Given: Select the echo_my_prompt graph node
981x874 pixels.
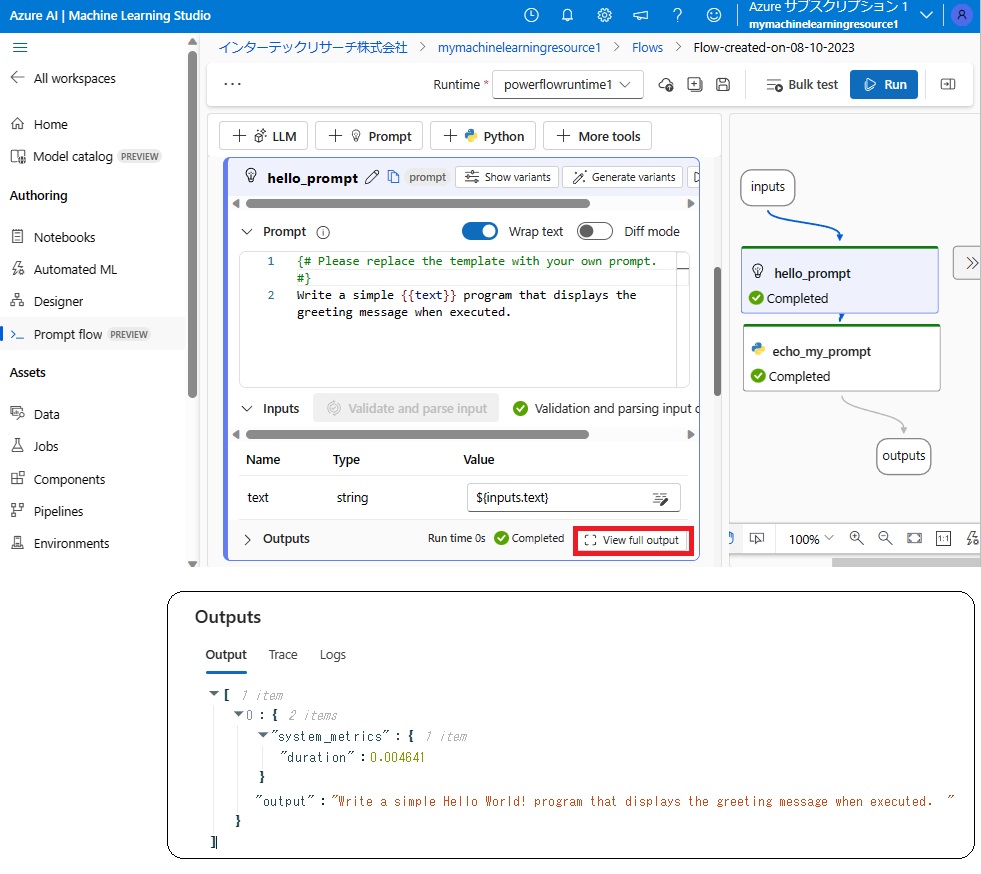Looking at the screenshot, I should (x=841, y=358).
